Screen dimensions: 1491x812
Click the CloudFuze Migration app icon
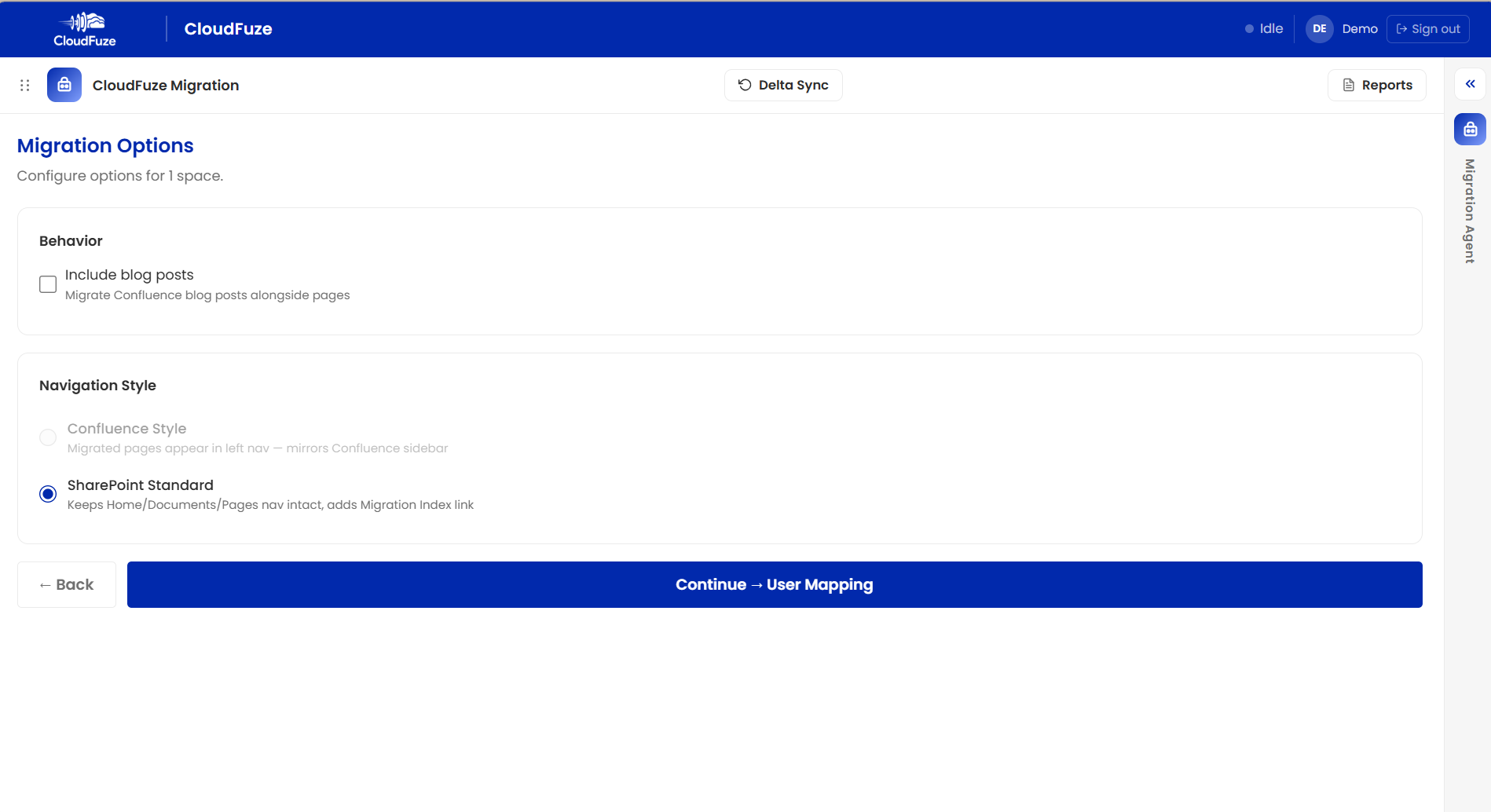point(64,85)
